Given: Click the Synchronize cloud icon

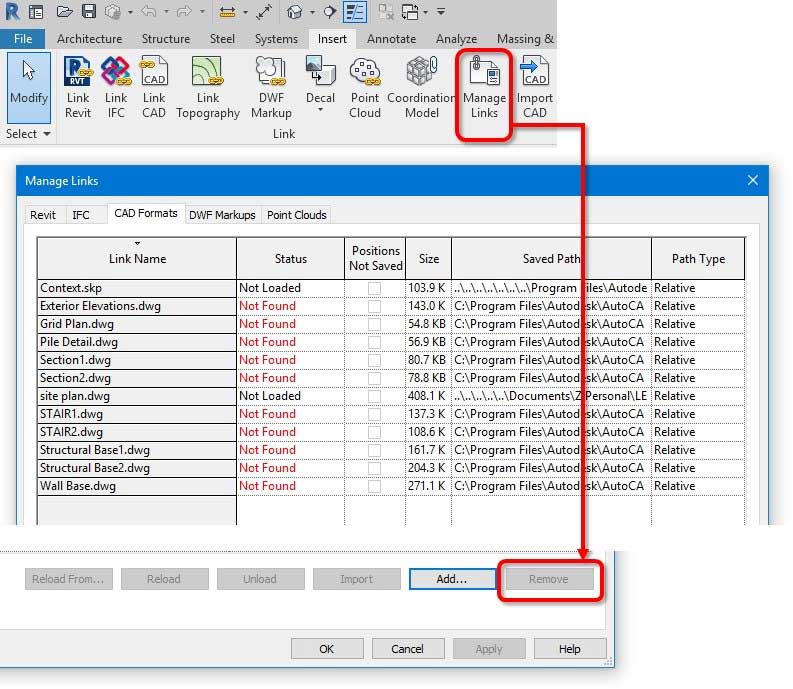Looking at the screenshot, I should [x=113, y=12].
